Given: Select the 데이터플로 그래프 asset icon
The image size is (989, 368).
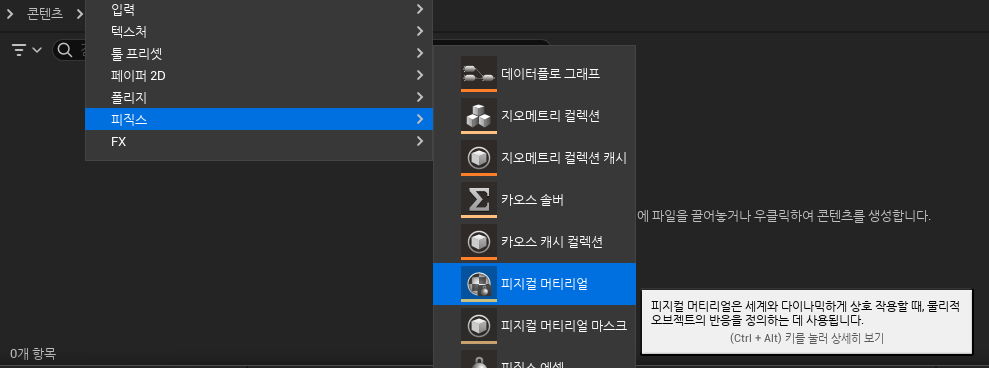Looking at the screenshot, I should (x=479, y=74).
